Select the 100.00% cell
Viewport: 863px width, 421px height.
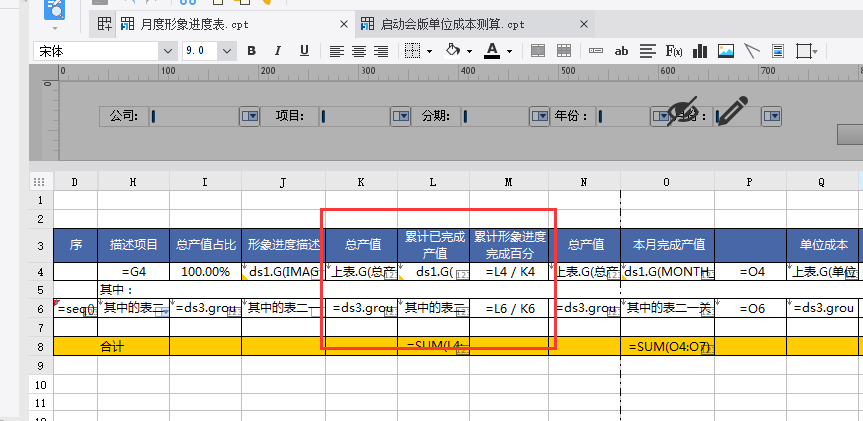[x=205, y=272]
